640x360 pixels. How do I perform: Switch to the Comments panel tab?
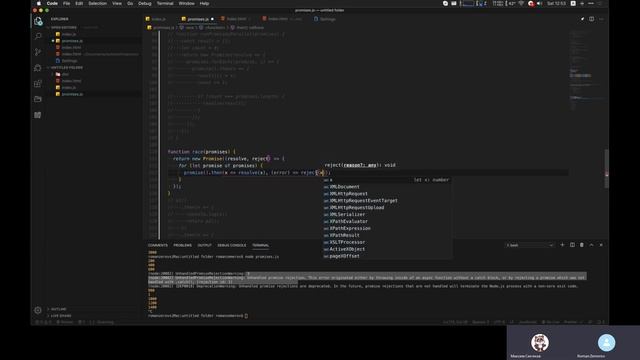158,245
